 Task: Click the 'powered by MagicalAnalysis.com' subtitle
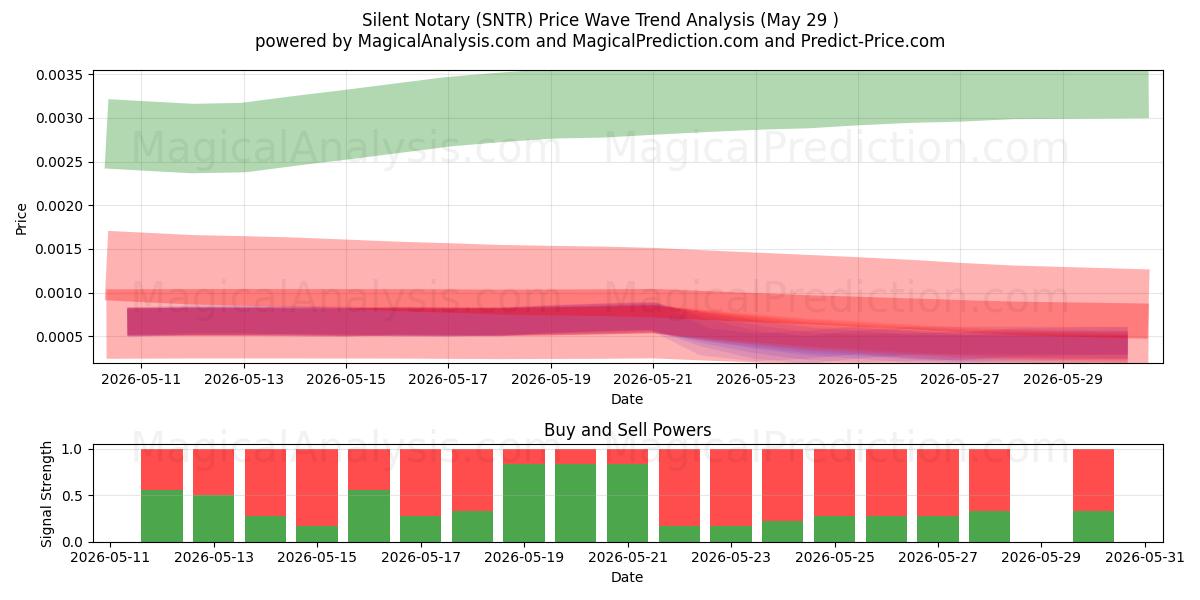390,41
